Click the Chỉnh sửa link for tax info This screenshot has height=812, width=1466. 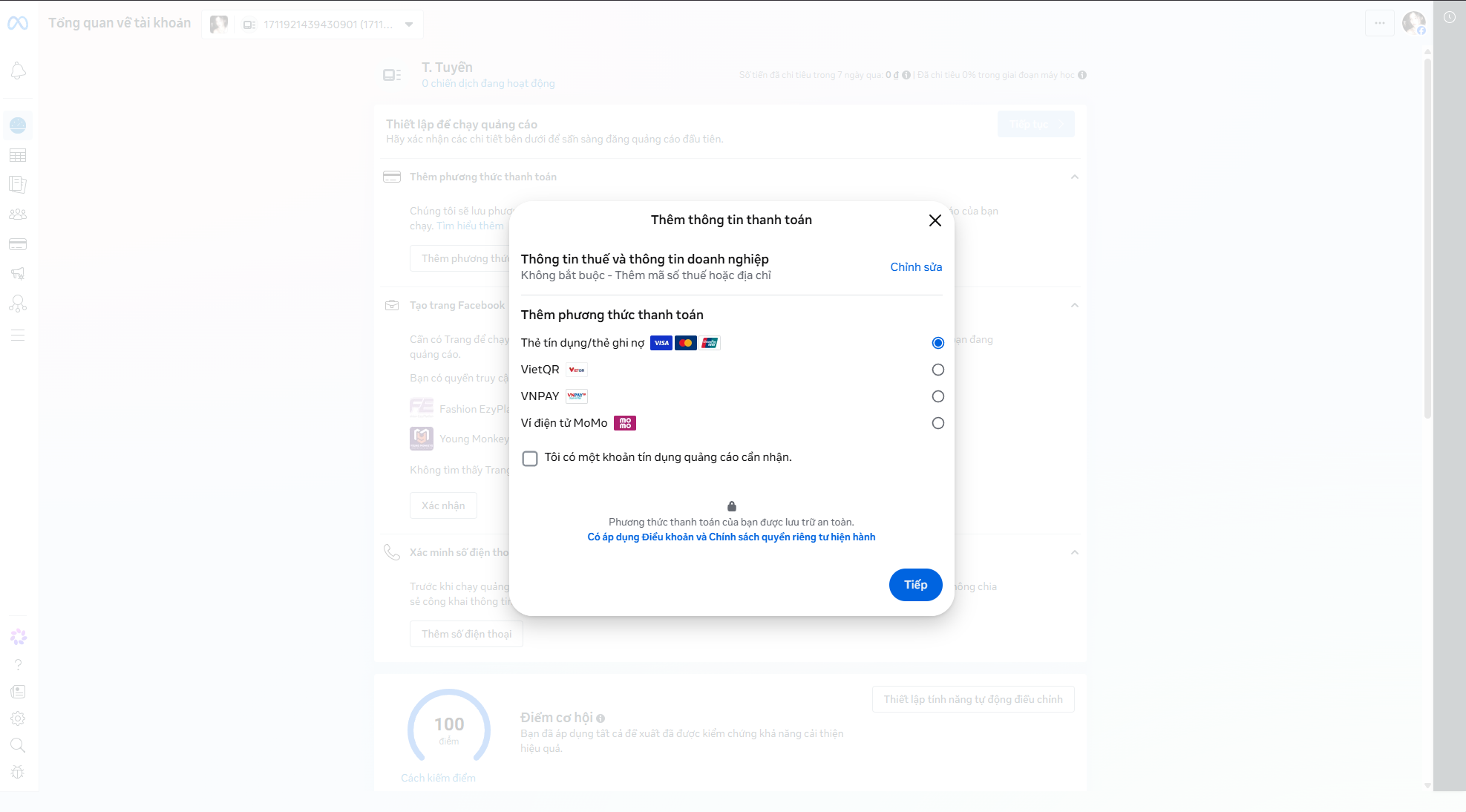[x=916, y=267]
